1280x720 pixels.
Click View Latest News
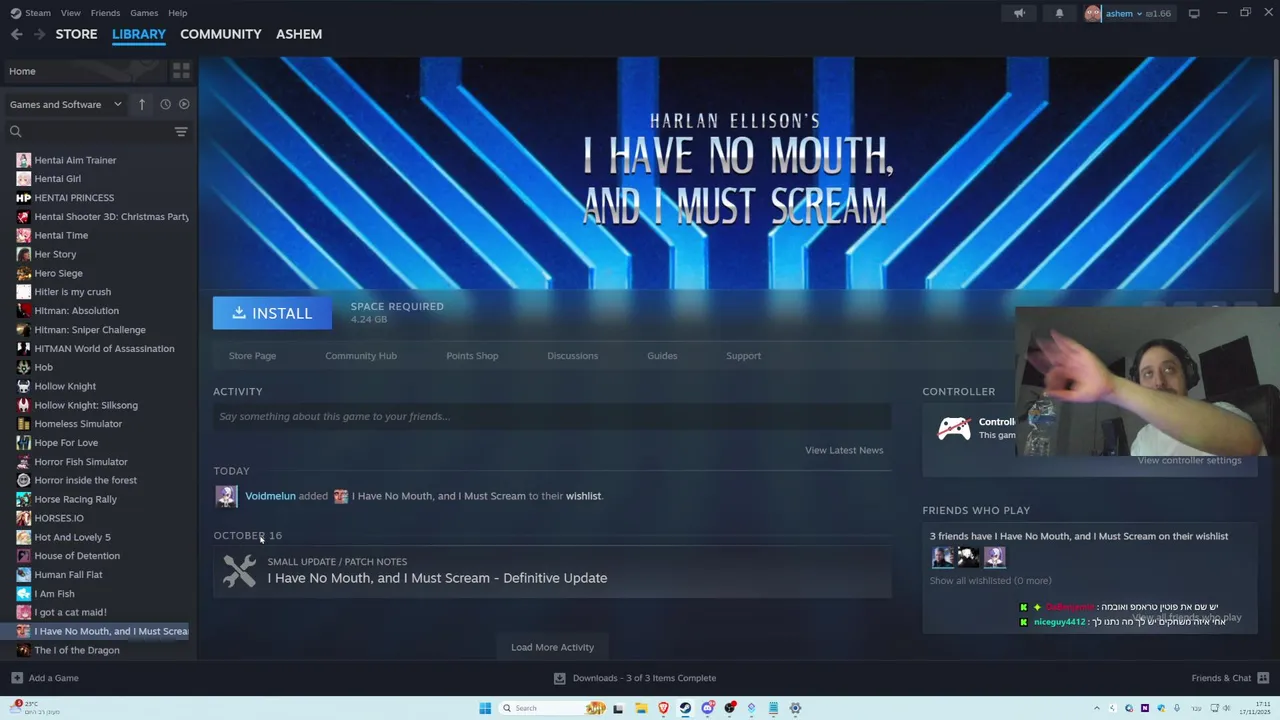tap(844, 450)
